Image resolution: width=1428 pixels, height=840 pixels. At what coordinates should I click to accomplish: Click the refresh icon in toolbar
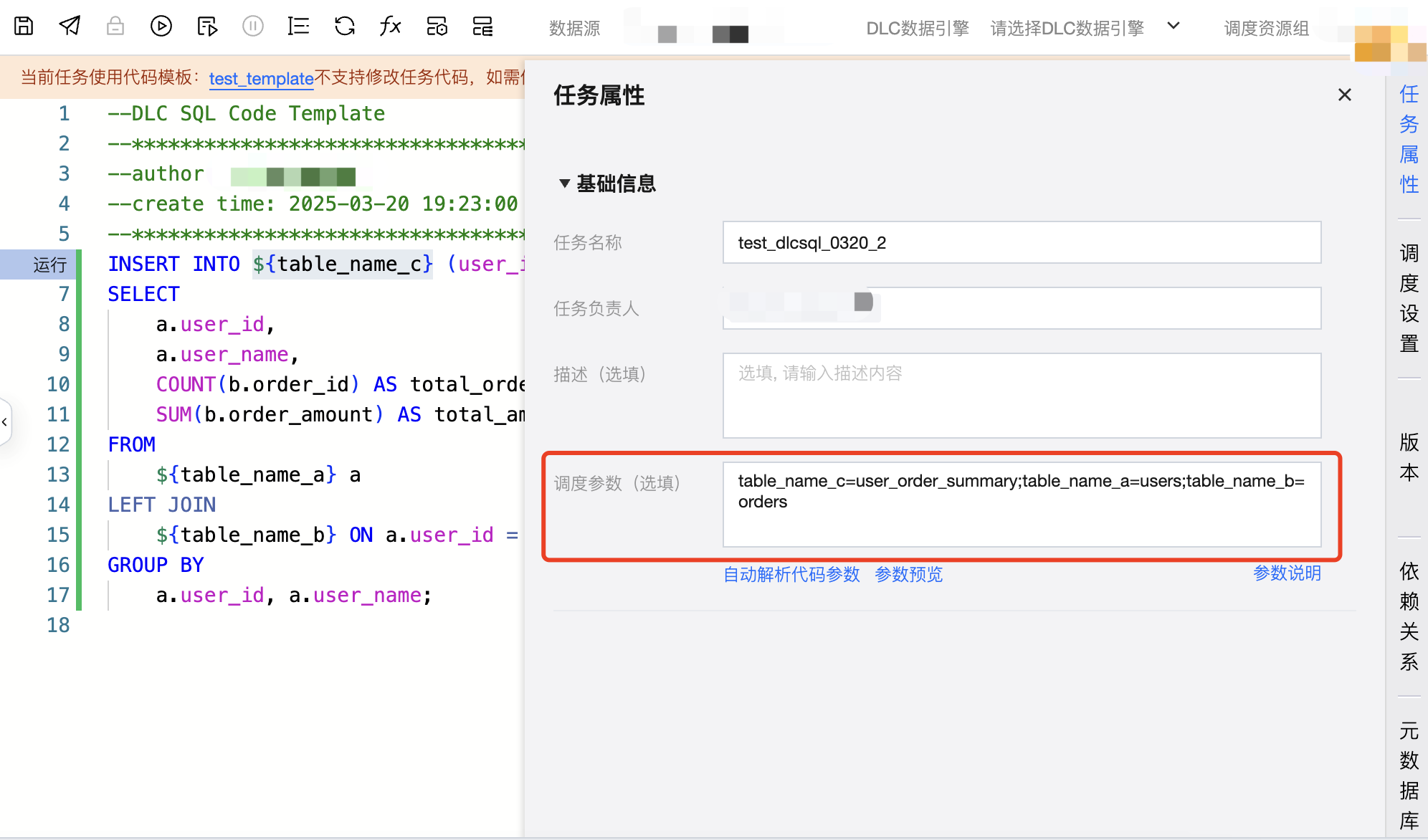(x=345, y=27)
